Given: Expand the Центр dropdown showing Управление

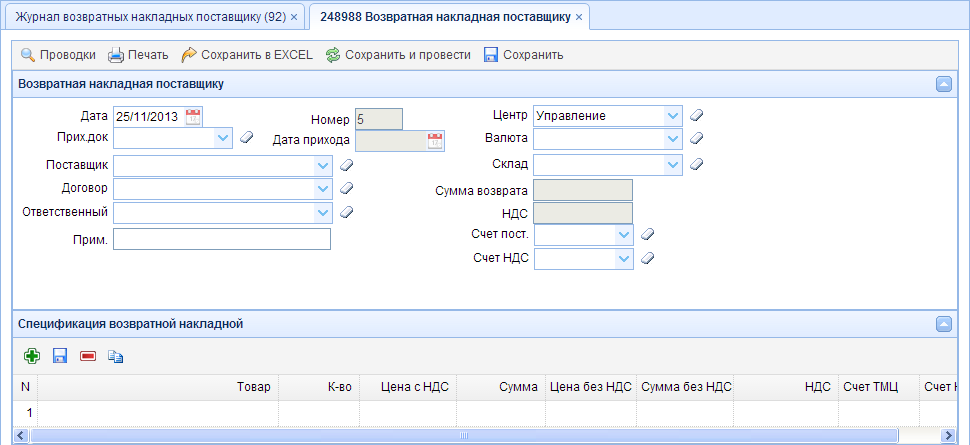Looking at the screenshot, I should (x=673, y=116).
